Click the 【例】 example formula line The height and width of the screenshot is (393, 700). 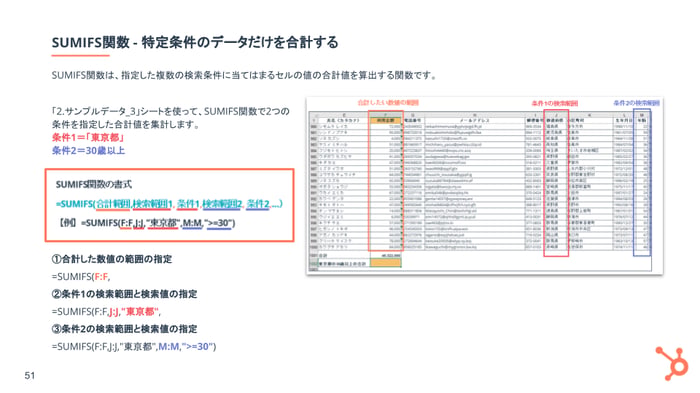pos(146,222)
